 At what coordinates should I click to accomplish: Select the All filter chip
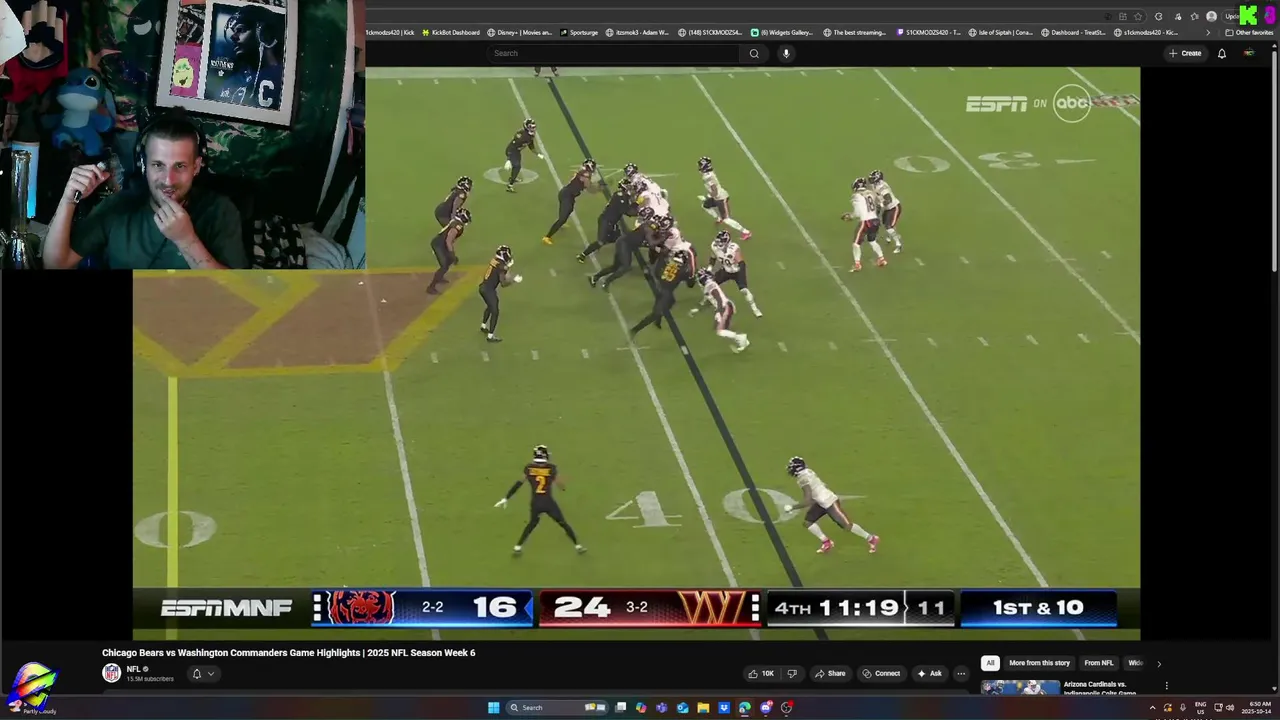coord(990,663)
